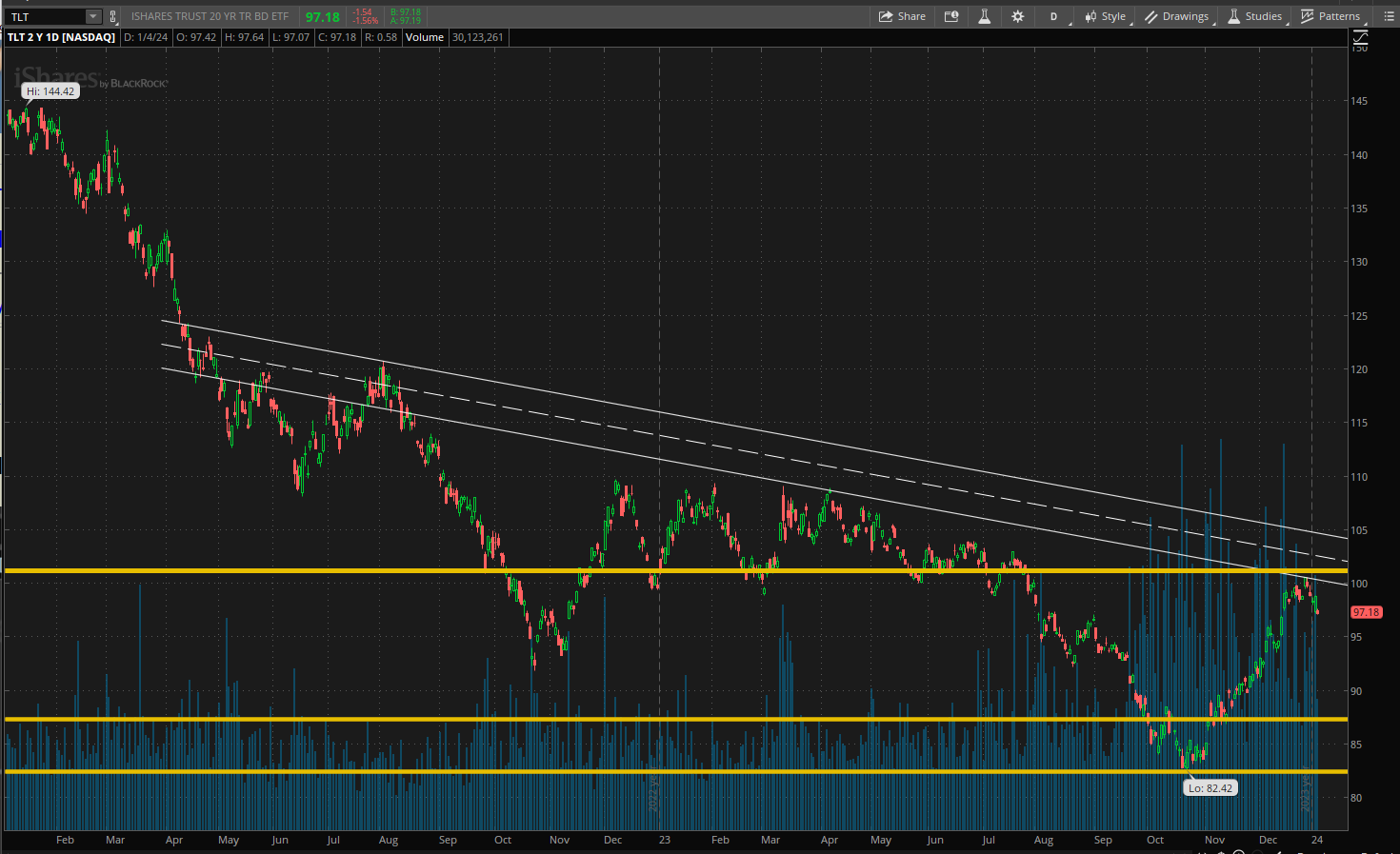The width and height of the screenshot is (1400, 854).
Task: Click the Share button
Action: (902, 16)
